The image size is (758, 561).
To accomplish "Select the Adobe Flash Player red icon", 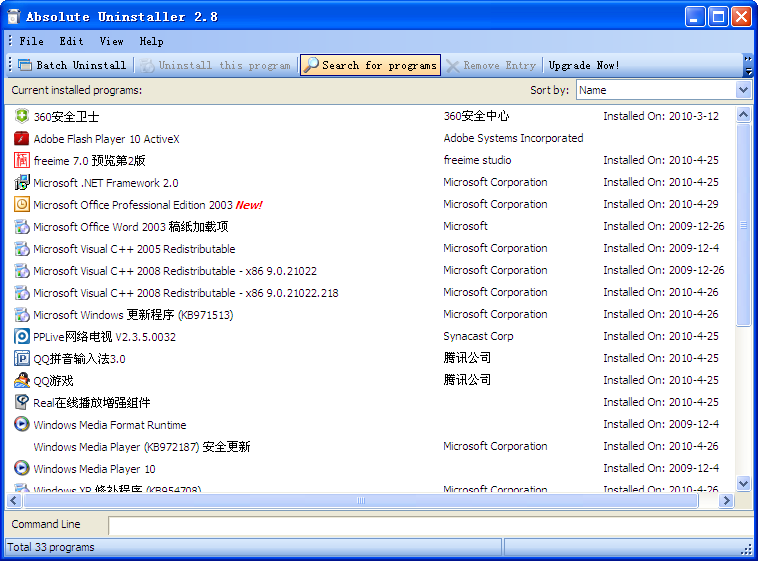I will pyautogui.click(x=22, y=139).
